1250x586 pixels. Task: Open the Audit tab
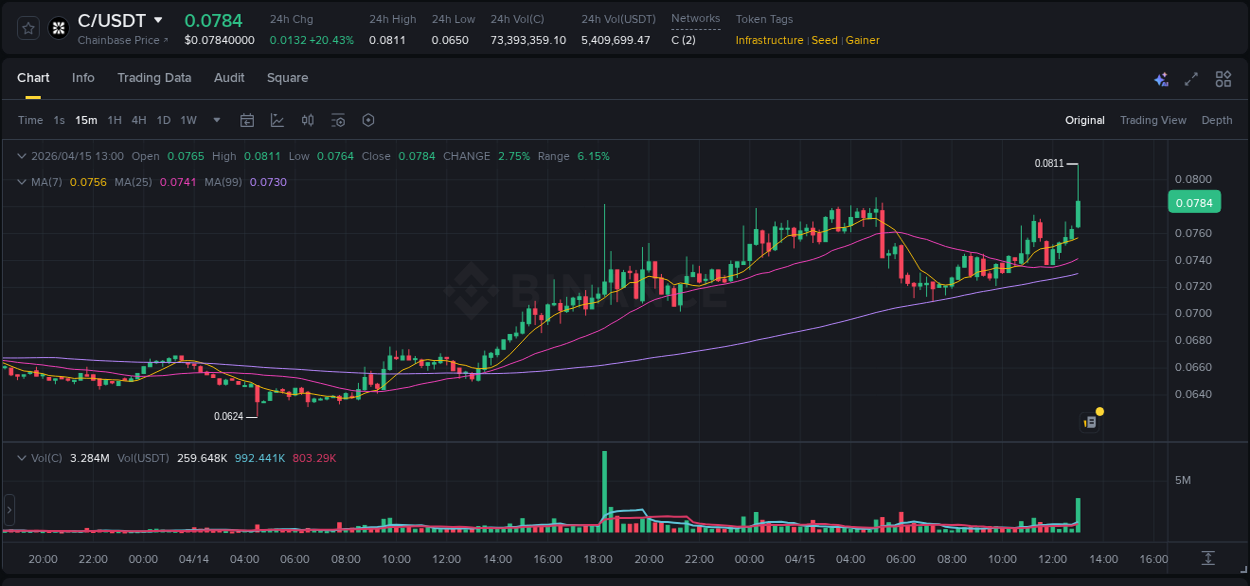coord(229,78)
